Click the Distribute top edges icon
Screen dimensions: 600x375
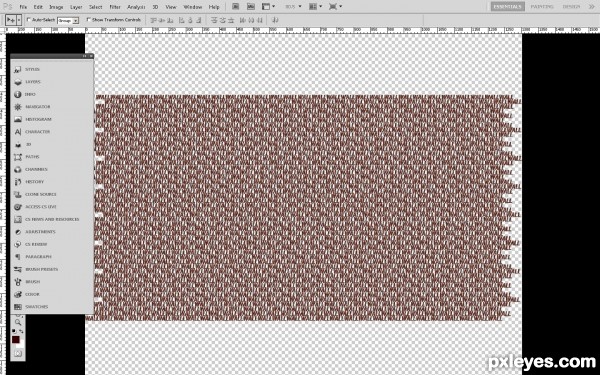coord(214,20)
